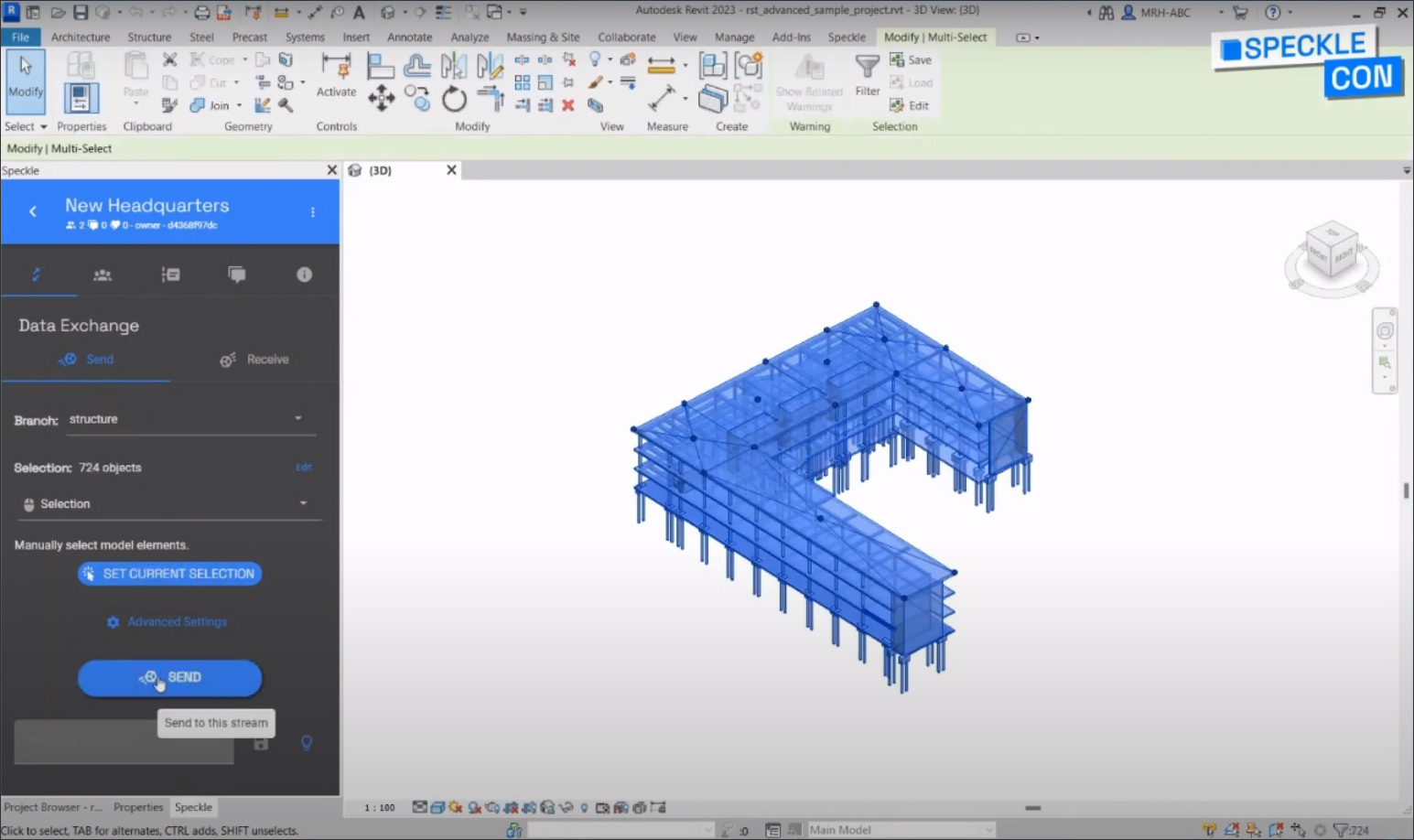
Task: Open the Speckle stream options menu
Action: (313, 212)
